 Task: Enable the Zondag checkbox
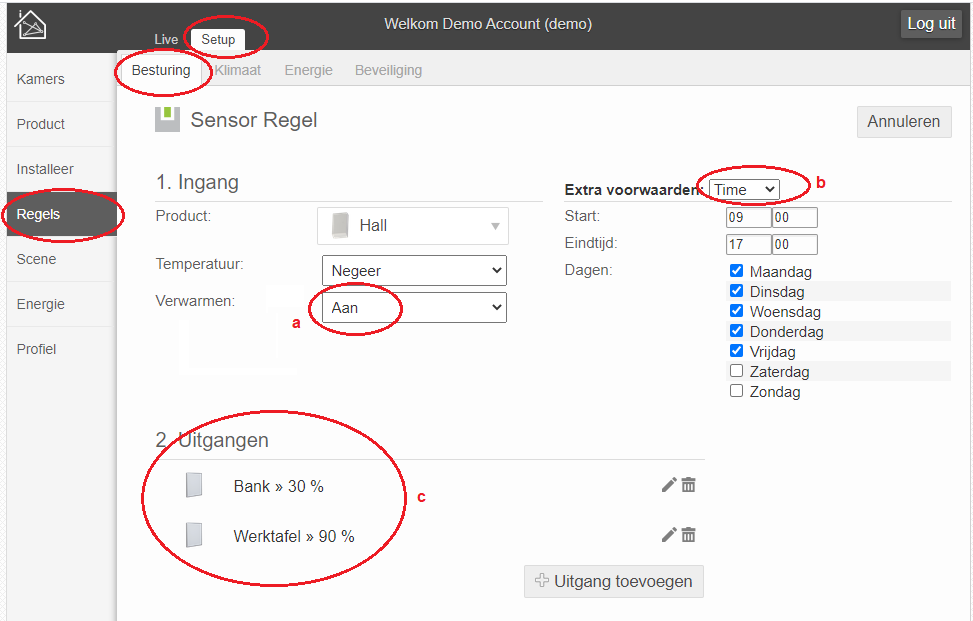[737, 391]
